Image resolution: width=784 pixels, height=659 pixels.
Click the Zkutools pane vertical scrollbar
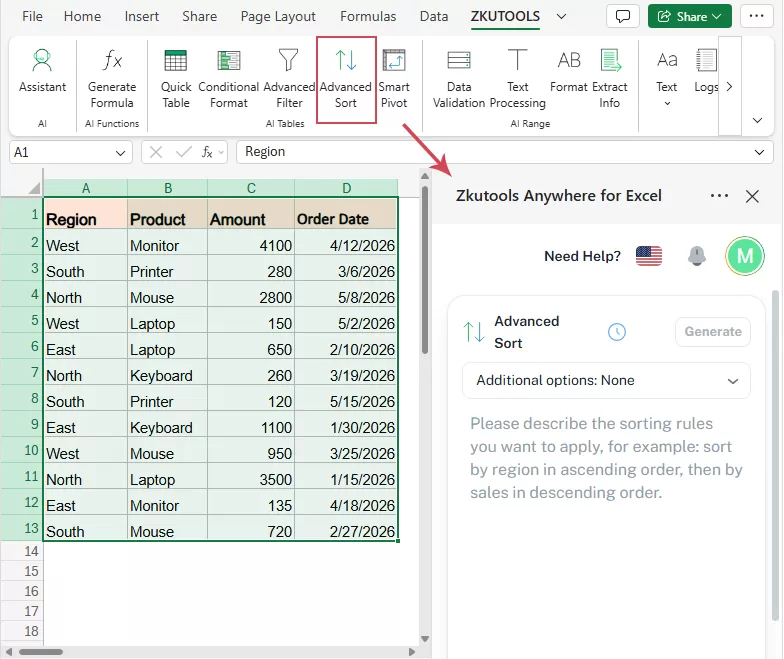coord(775,455)
